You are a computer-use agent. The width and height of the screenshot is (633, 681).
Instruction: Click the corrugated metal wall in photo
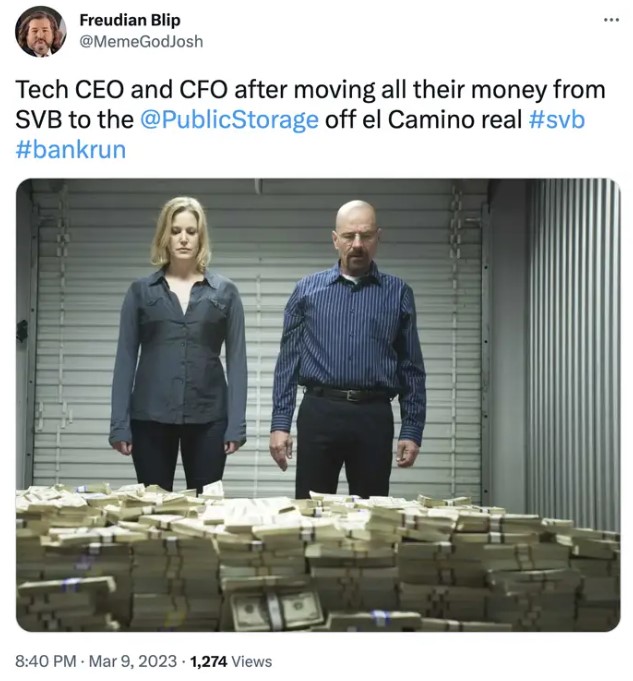click(x=573, y=347)
